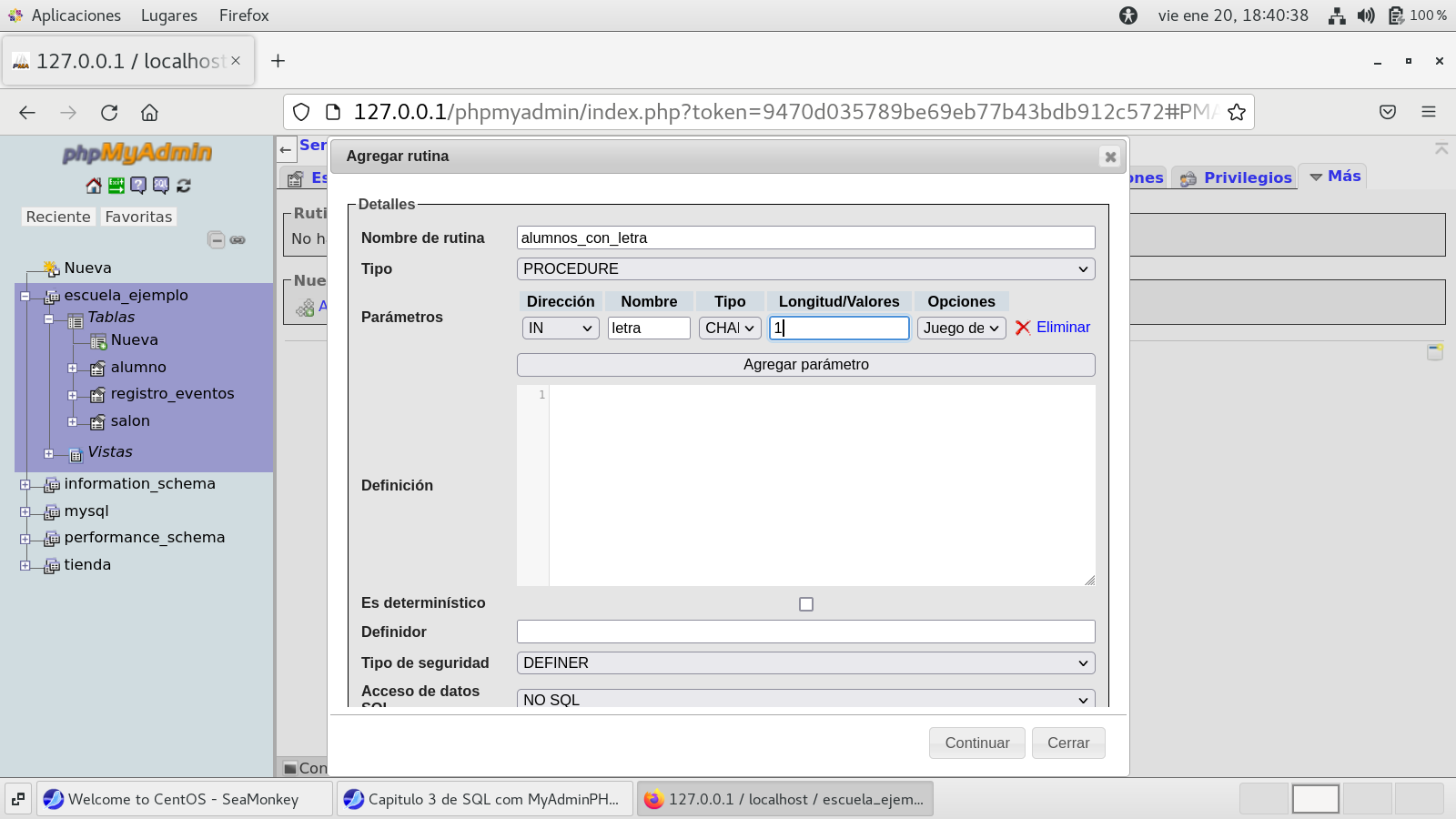The height and width of the screenshot is (819, 1456).
Task: Bookmark this page with the star icon
Action: 1236,112
